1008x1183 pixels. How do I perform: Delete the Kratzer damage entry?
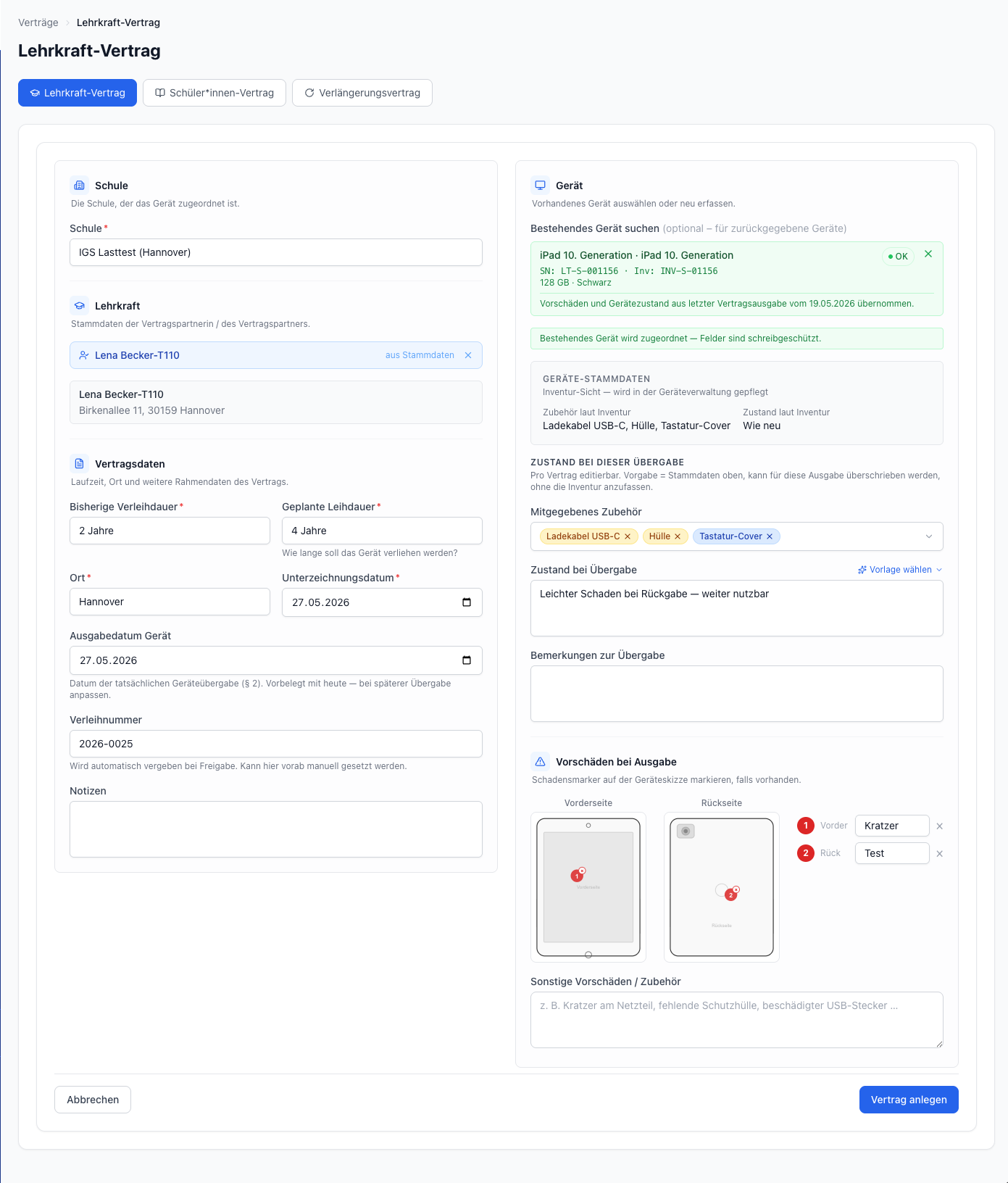(x=940, y=826)
